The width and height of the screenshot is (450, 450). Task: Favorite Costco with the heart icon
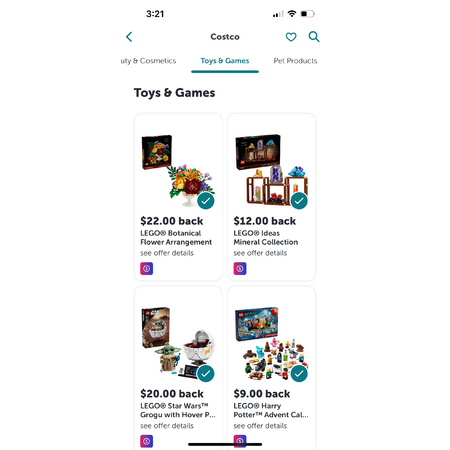click(291, 37)
